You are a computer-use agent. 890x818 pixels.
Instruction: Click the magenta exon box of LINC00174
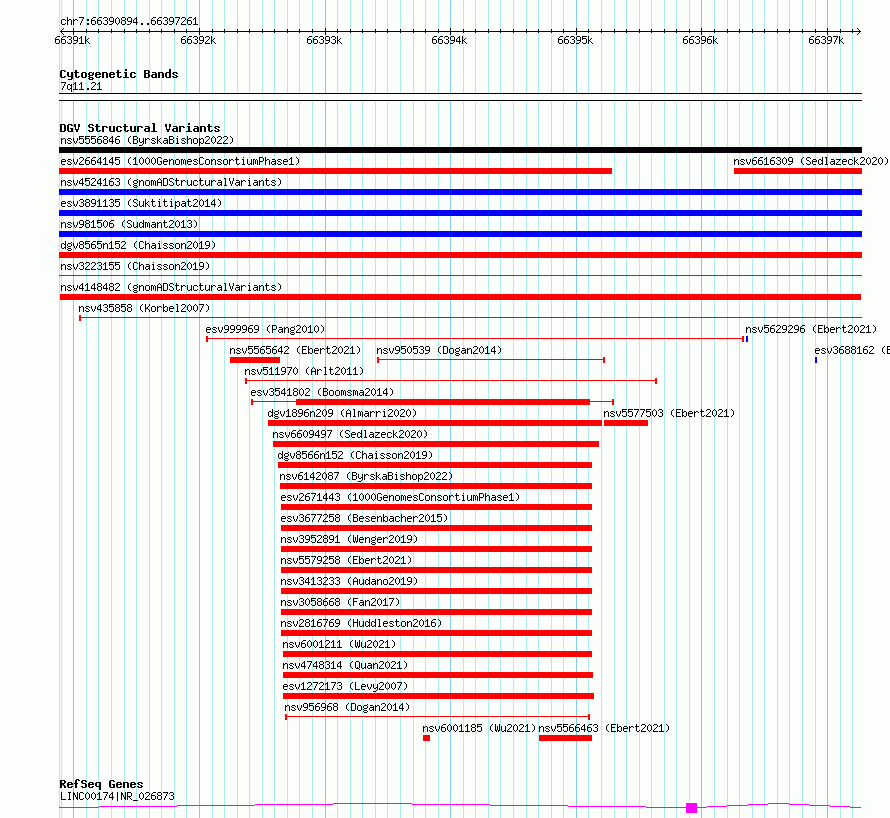[x=691, y=808]
